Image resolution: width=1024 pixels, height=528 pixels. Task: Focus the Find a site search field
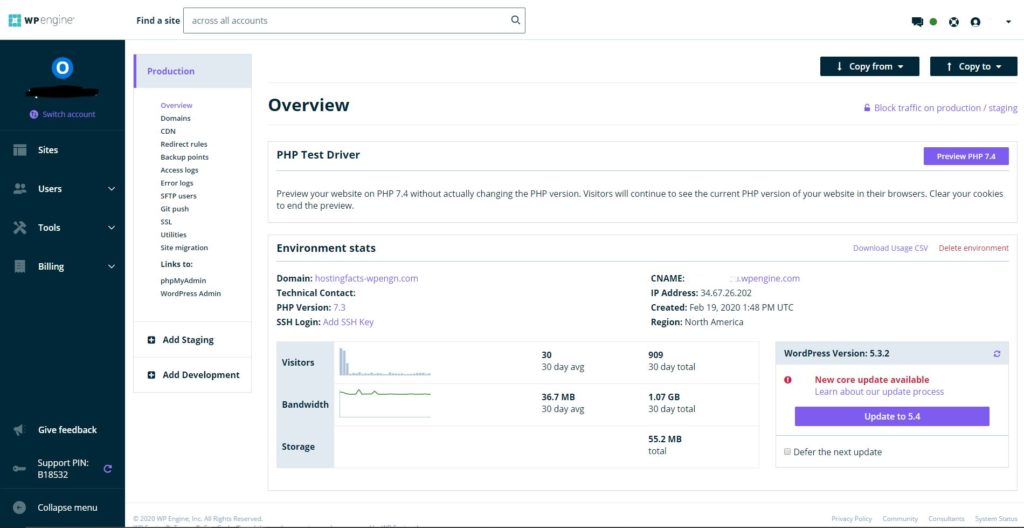pyautogui.click(x=354, y=20)
